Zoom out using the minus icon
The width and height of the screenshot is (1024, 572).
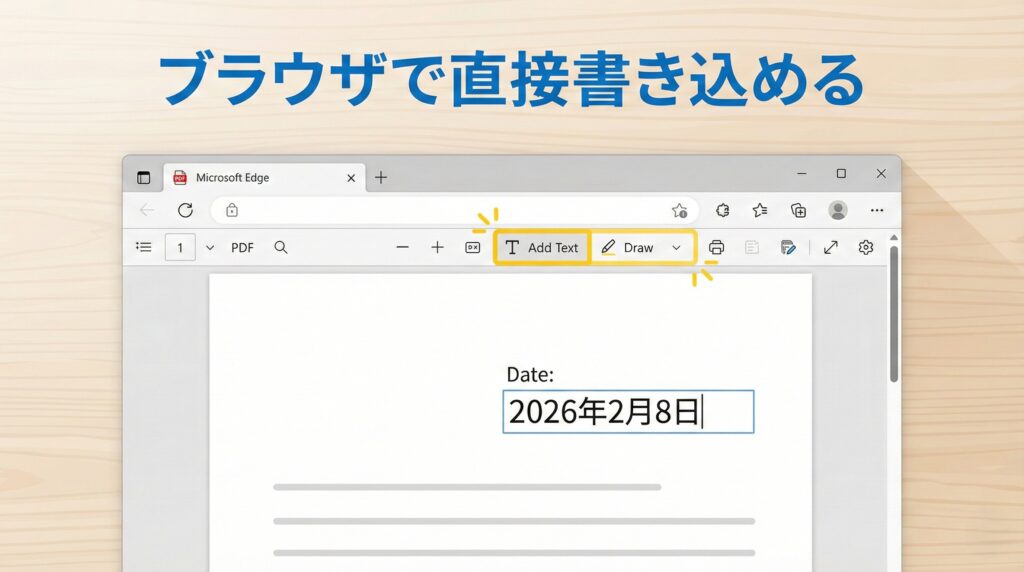[402, 248]
